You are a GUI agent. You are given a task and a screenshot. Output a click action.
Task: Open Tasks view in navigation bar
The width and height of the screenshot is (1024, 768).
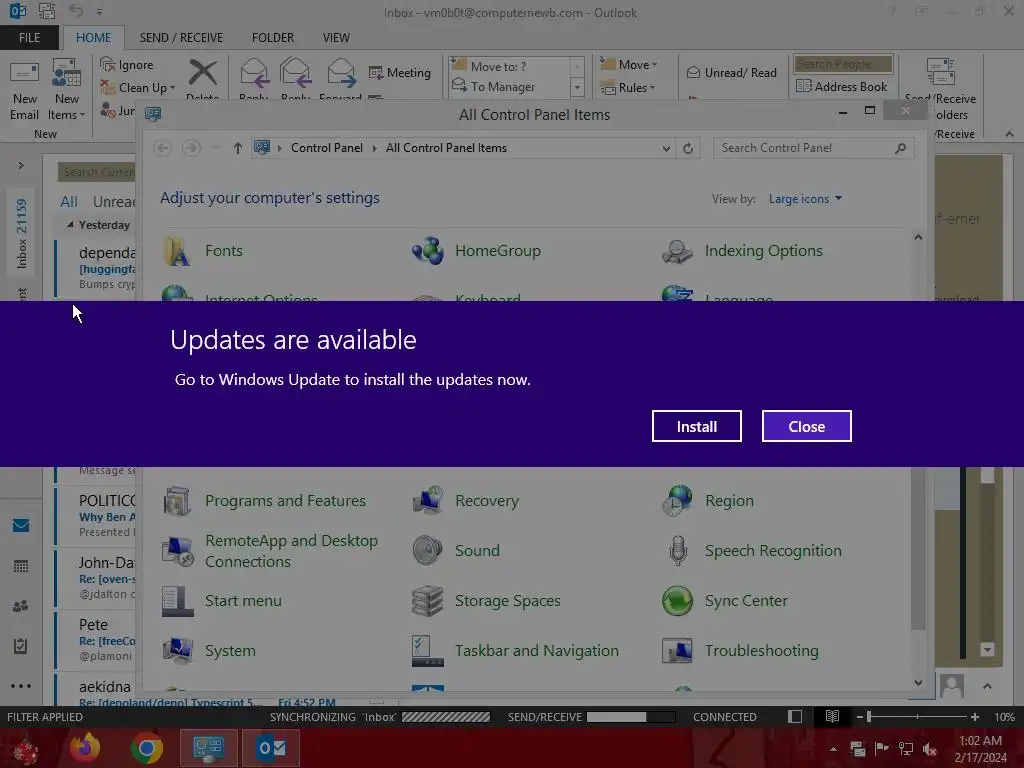point(21,645)
